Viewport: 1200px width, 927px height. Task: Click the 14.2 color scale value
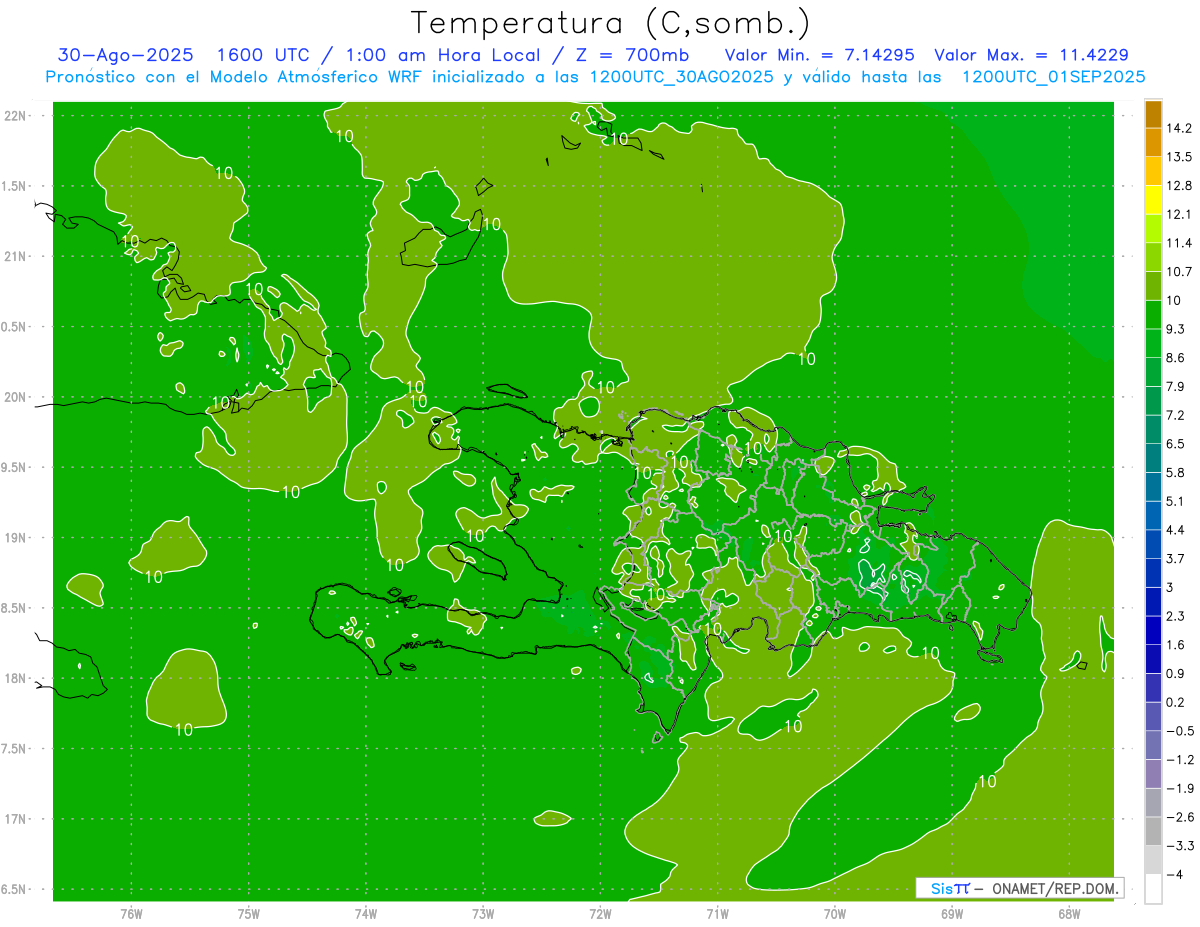click(1179, 128)
